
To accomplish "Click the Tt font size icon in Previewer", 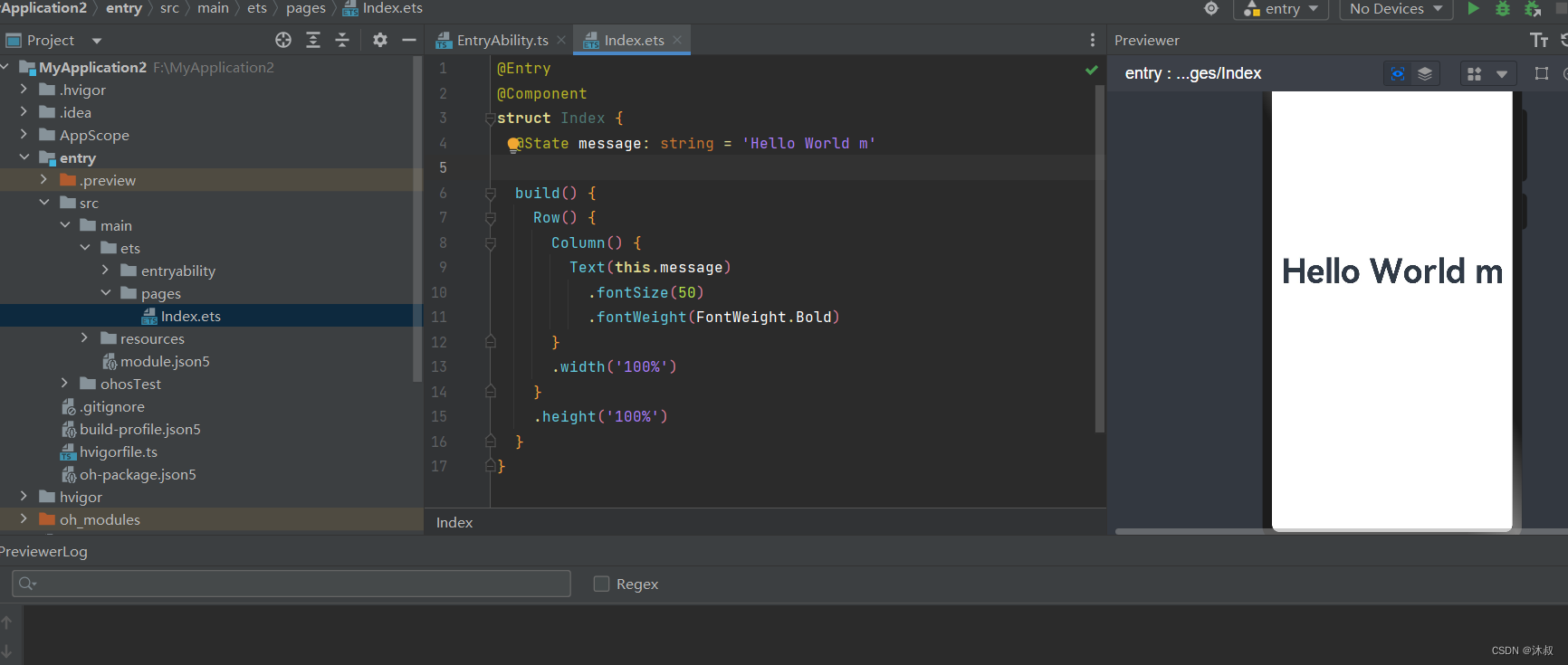I will [1539, 40].
